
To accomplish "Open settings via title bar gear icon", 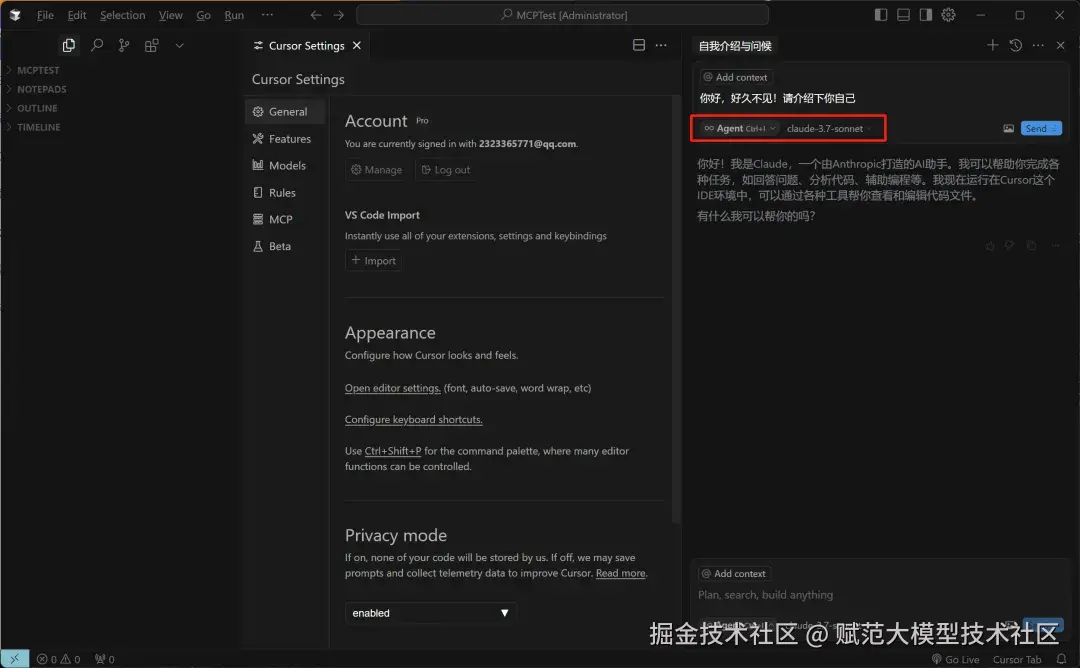I will (948, 14).
